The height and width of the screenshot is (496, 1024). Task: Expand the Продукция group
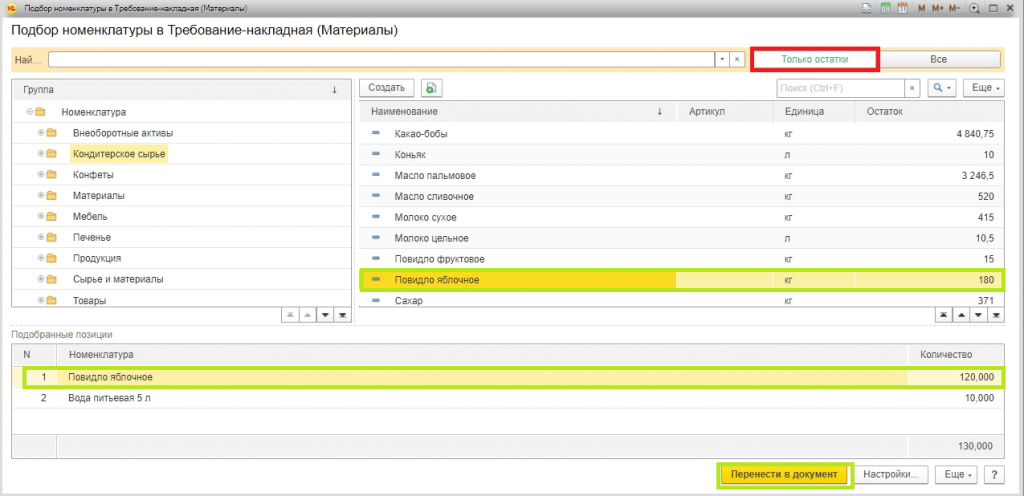tap(40, 258)
